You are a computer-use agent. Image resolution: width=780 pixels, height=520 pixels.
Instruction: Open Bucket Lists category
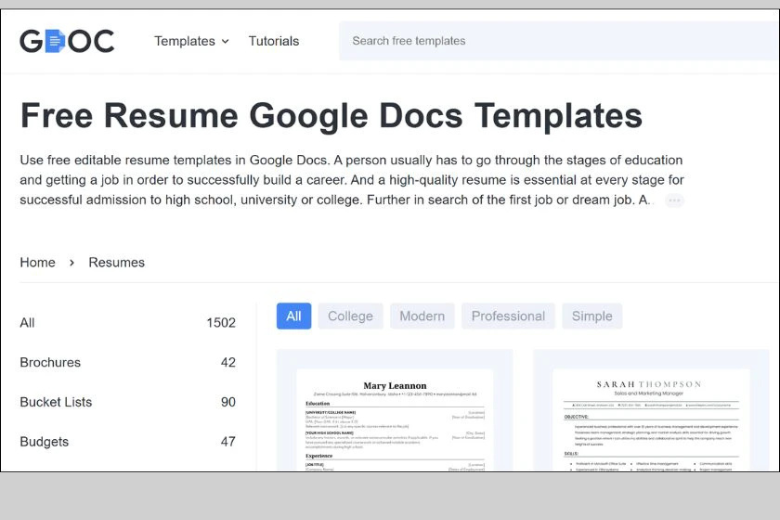(56, 402)
